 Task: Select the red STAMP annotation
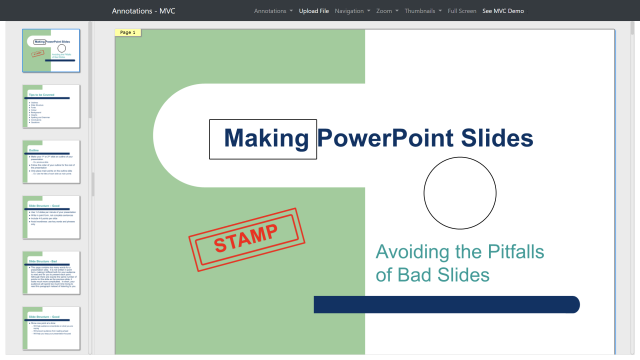(x=247, y=240)
